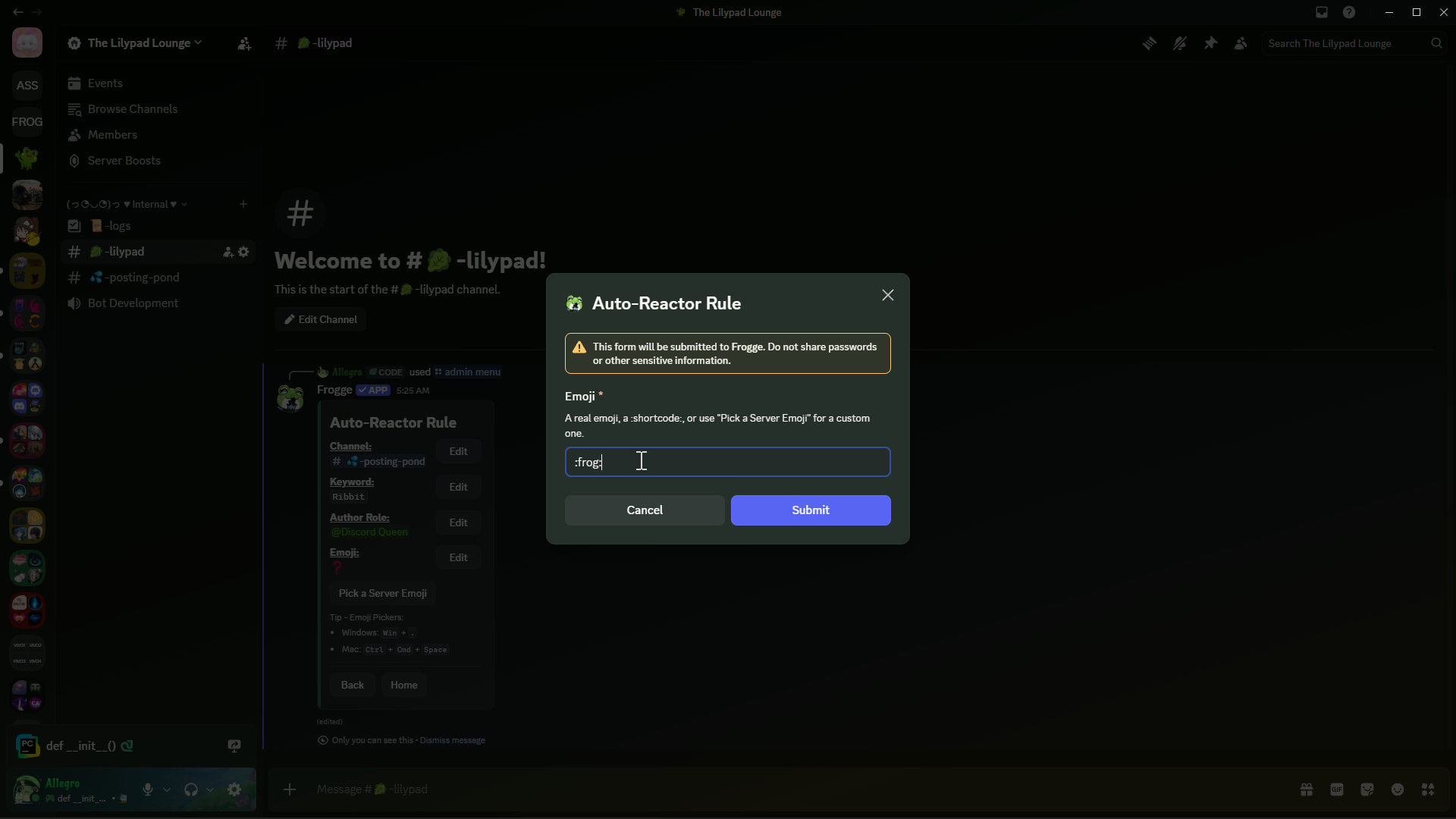
Task: Open Browse Channels in the sidebar
Action: coord(158,109)
